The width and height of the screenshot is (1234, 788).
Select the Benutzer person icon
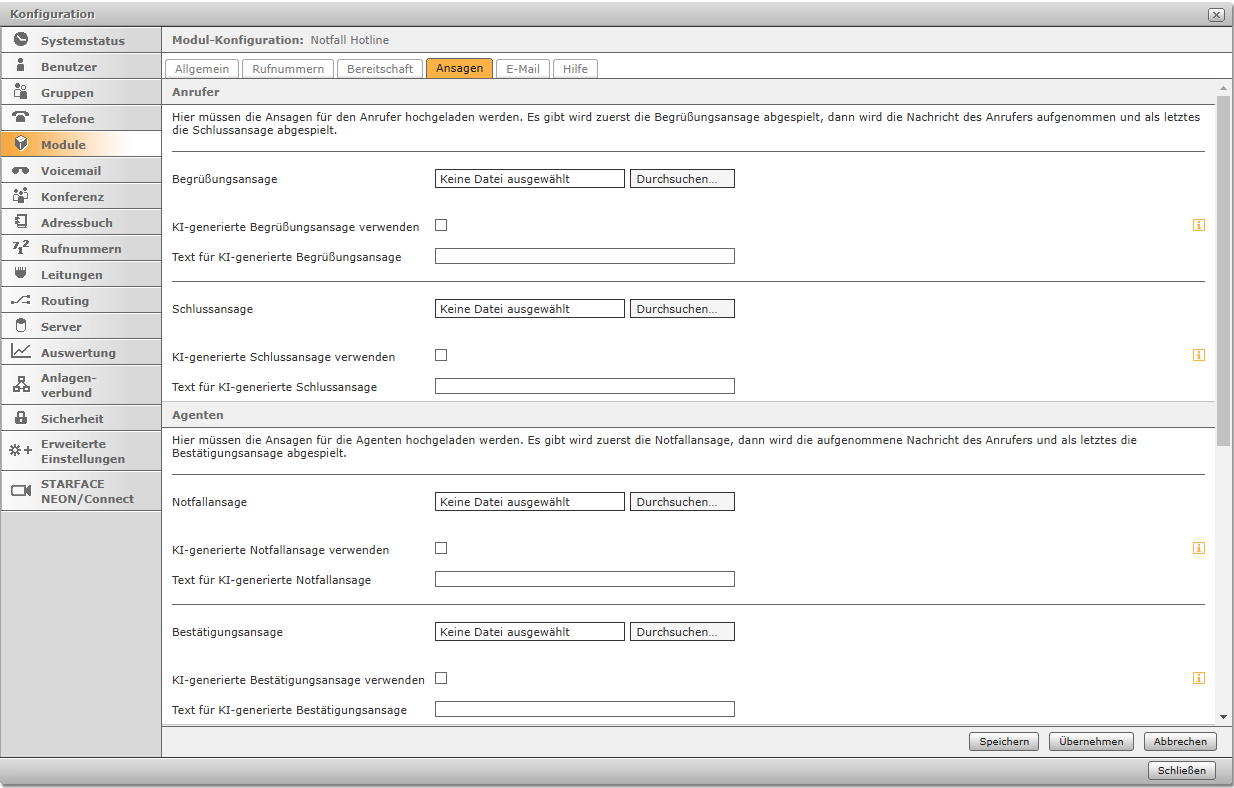point(20,66)
